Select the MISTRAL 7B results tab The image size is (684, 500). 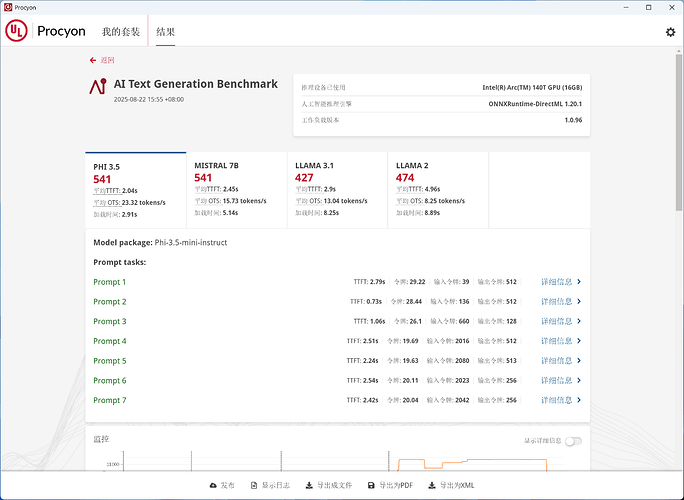236,185
